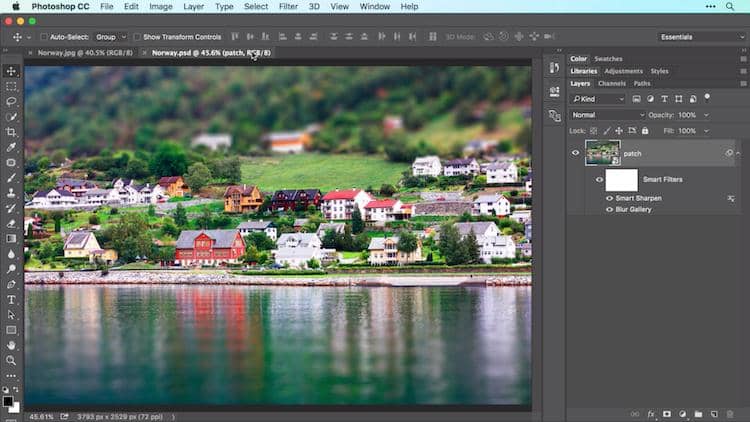The image size is (750, 422).
Task: Pick the Horizontal Type tool
Action: (x=11, y=299)
